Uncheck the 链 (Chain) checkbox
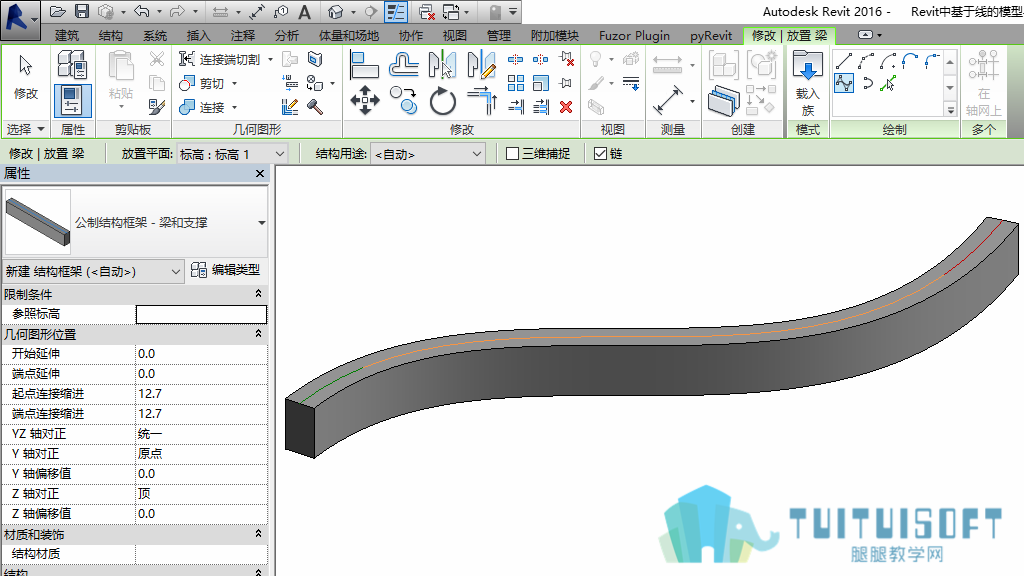 coord(600,153)
